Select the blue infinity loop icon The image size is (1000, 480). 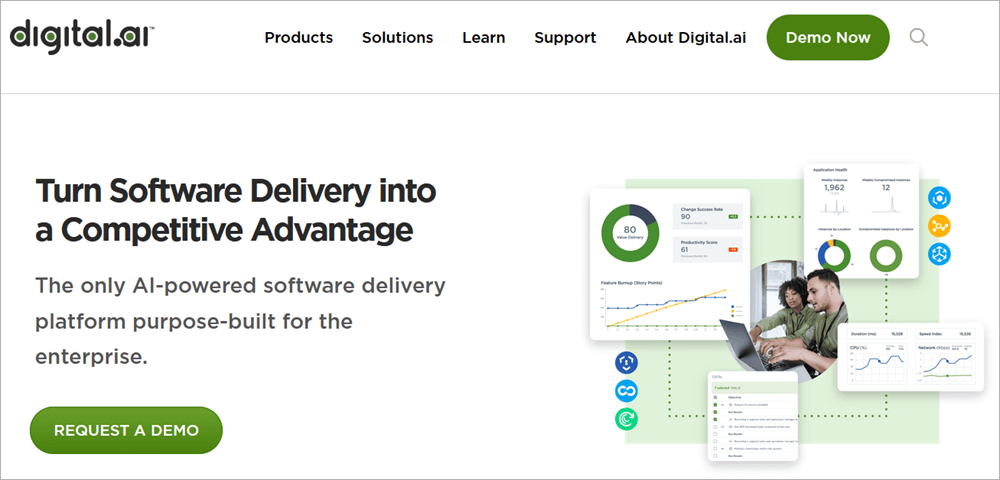(x=627, y=391)
